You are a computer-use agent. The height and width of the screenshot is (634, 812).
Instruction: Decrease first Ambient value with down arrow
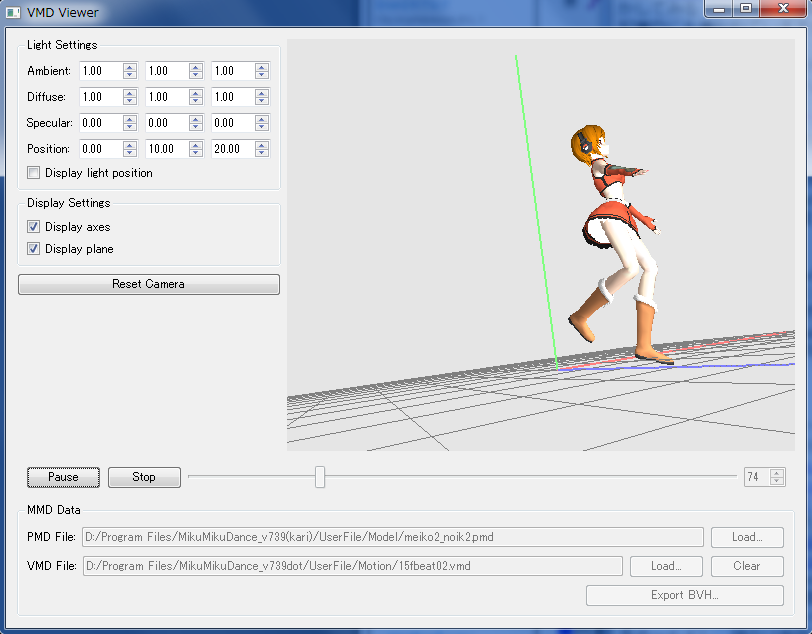(x=130, y=75)
